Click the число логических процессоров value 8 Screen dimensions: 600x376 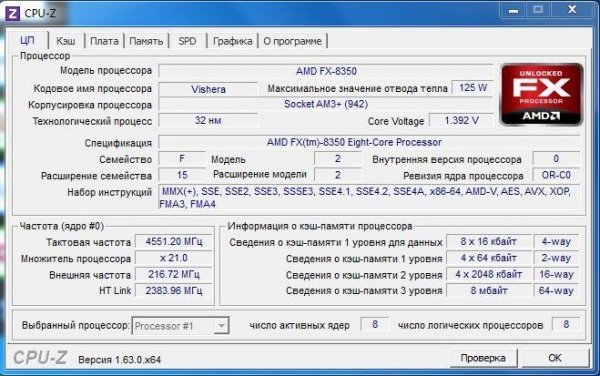click(566, 324)
